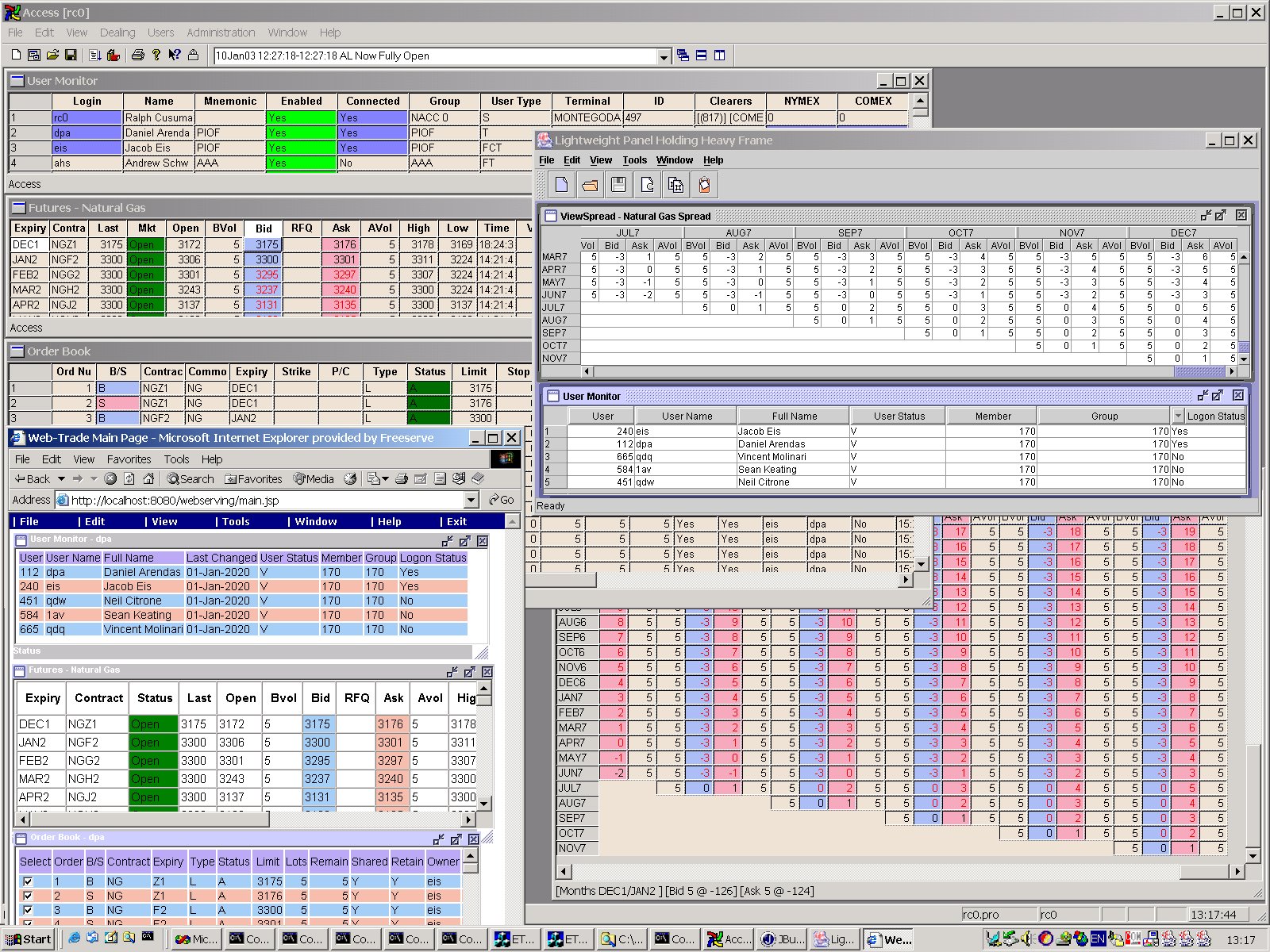Open the market status message dropdown
Screen dimensions: 1270x952
pos(664,56)
